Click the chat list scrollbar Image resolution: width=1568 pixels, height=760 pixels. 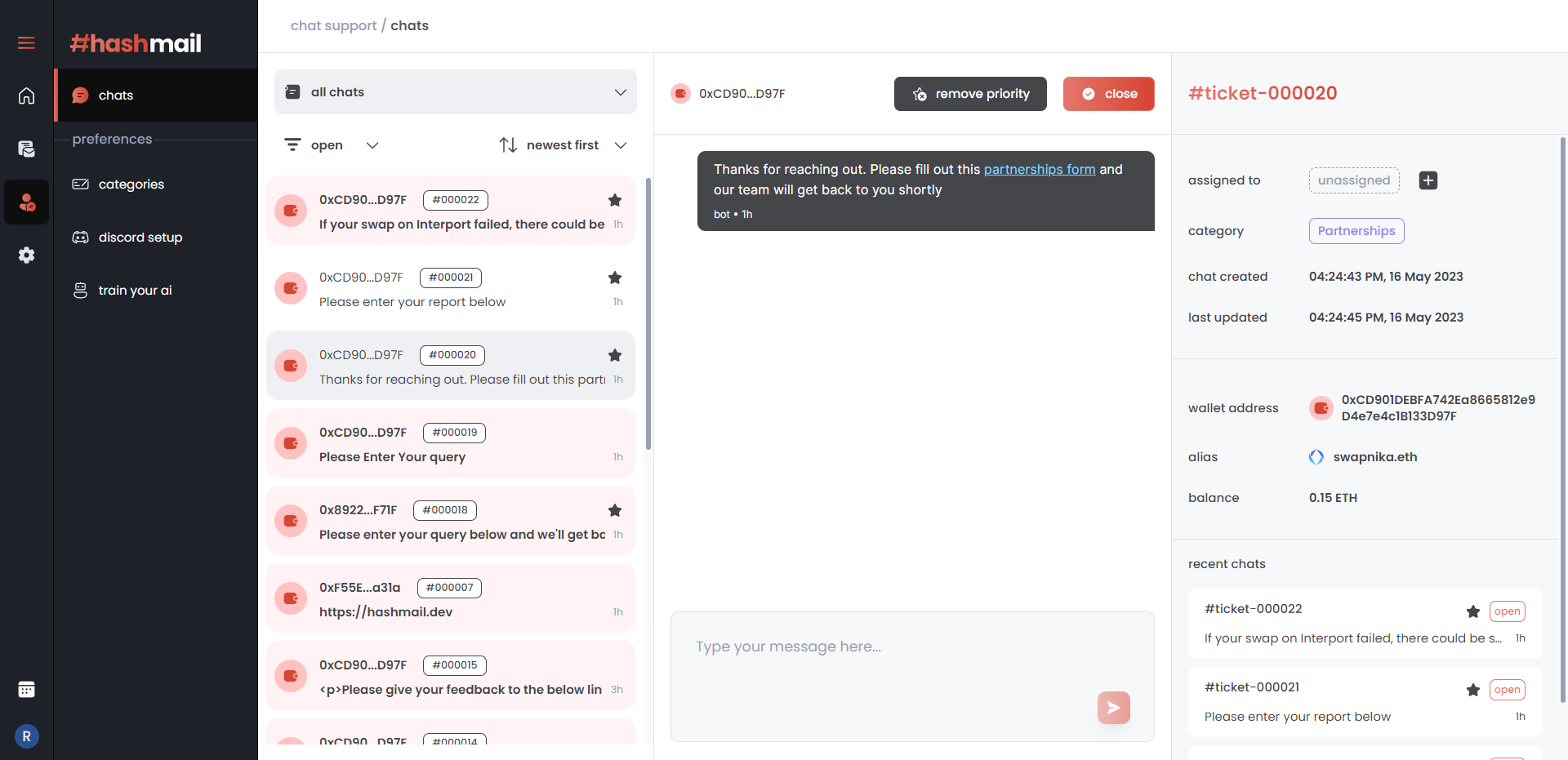click(x=648, y=314)
